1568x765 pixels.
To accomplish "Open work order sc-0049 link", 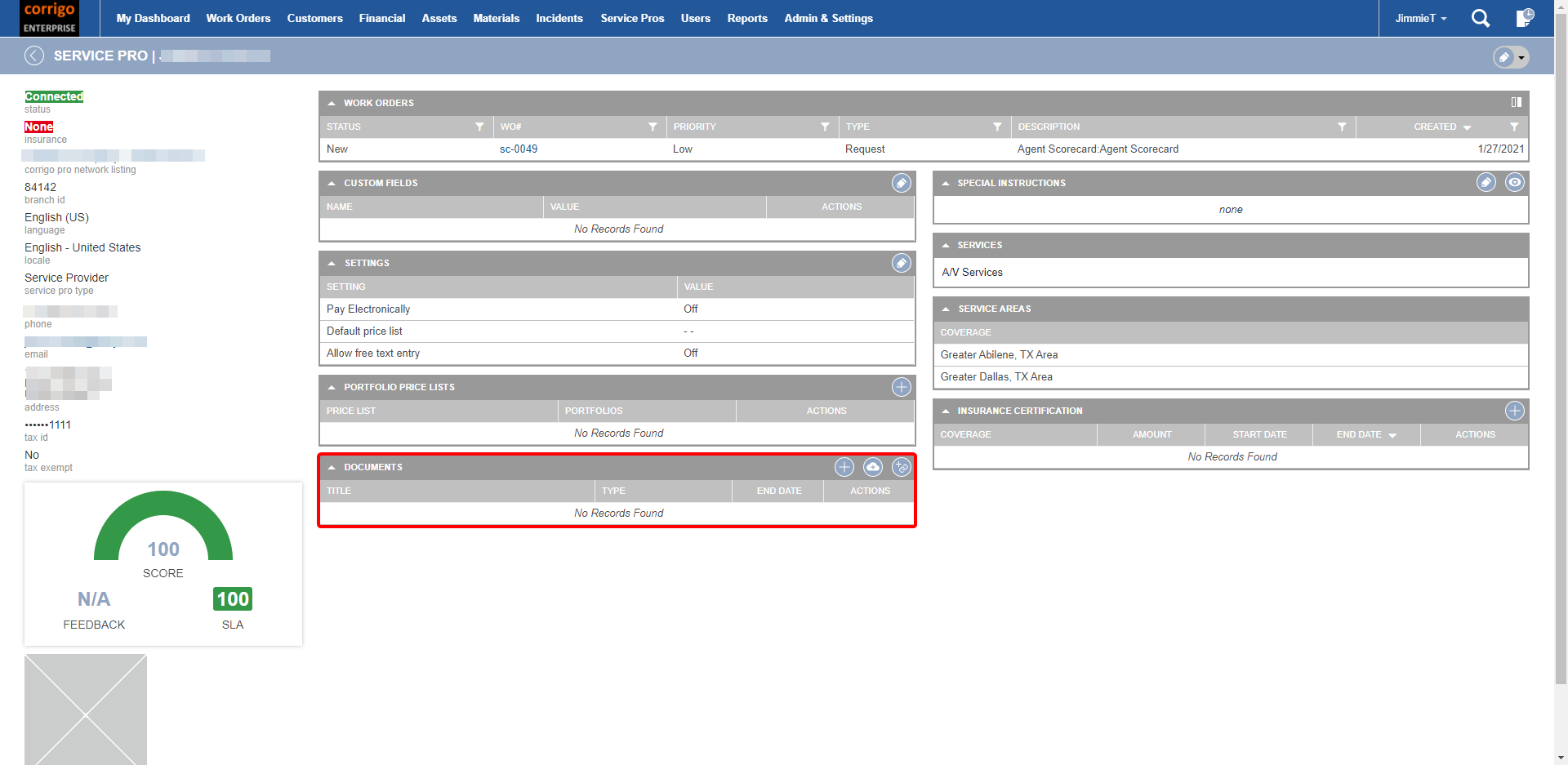I will [x=519, y=149].
